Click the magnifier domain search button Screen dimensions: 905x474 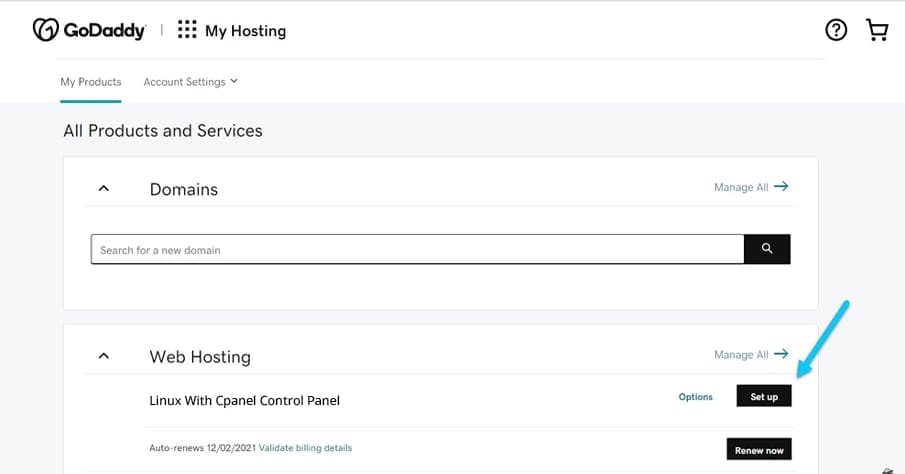tap(767, 249)
